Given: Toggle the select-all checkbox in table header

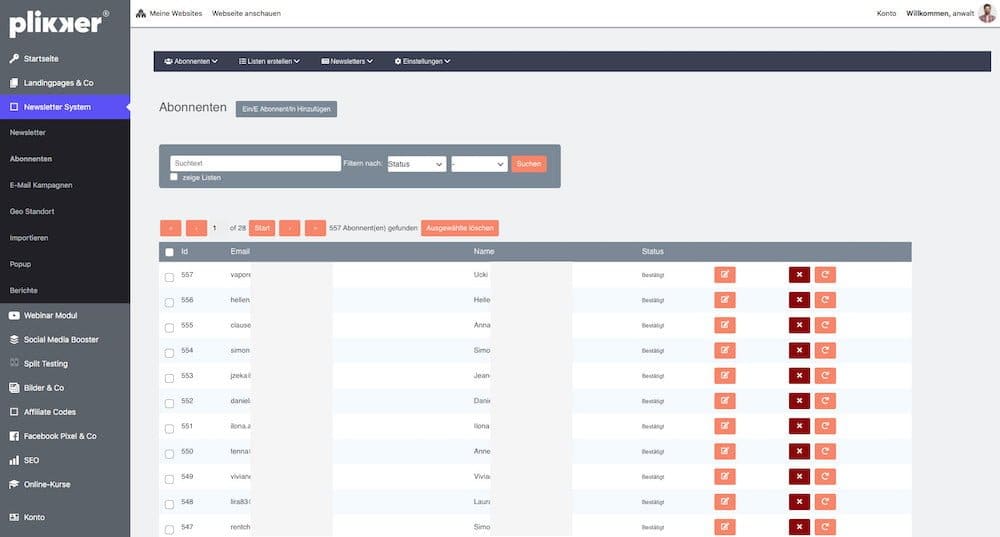Looking at the screenshot, I should tap(169, 252).
